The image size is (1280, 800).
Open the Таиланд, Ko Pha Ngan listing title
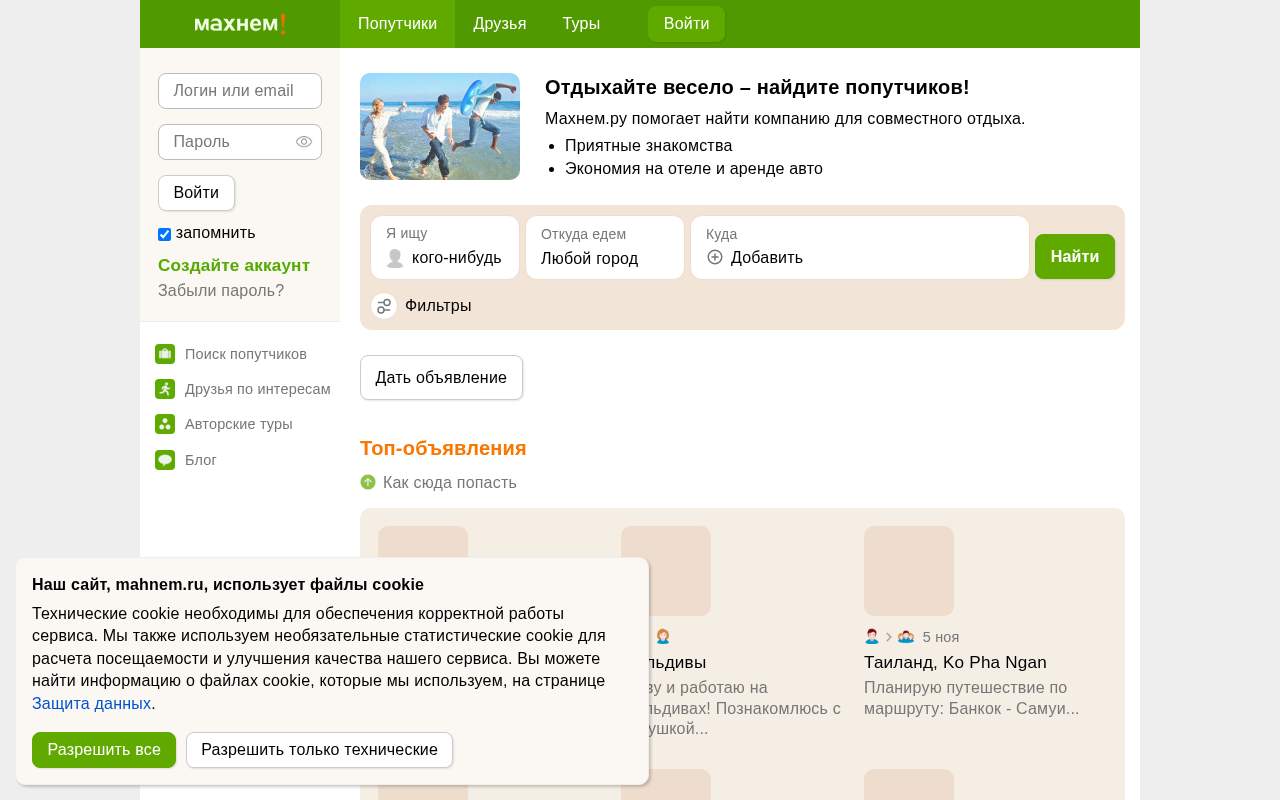955,662
